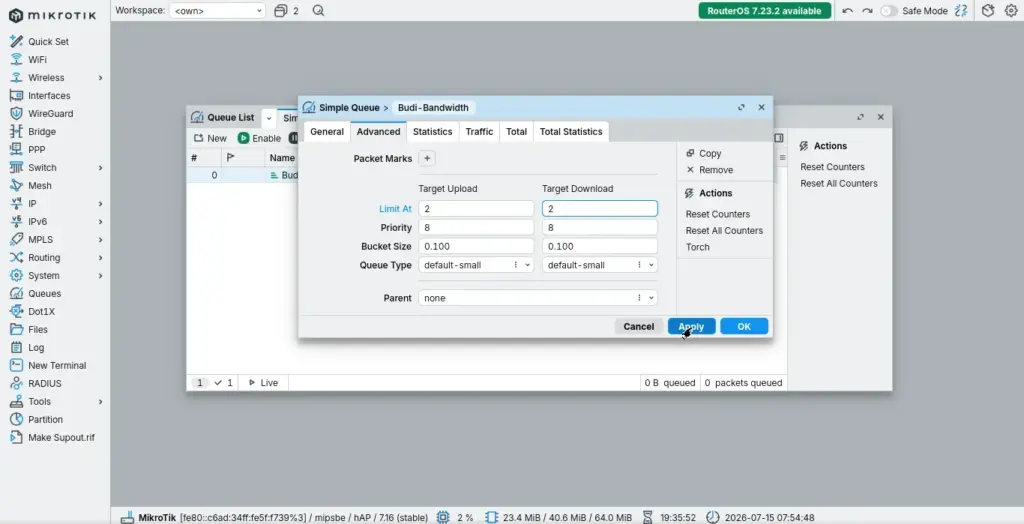
Task: Click RouterOS 7.23.2 available button
Action: (x=764, y=10)
